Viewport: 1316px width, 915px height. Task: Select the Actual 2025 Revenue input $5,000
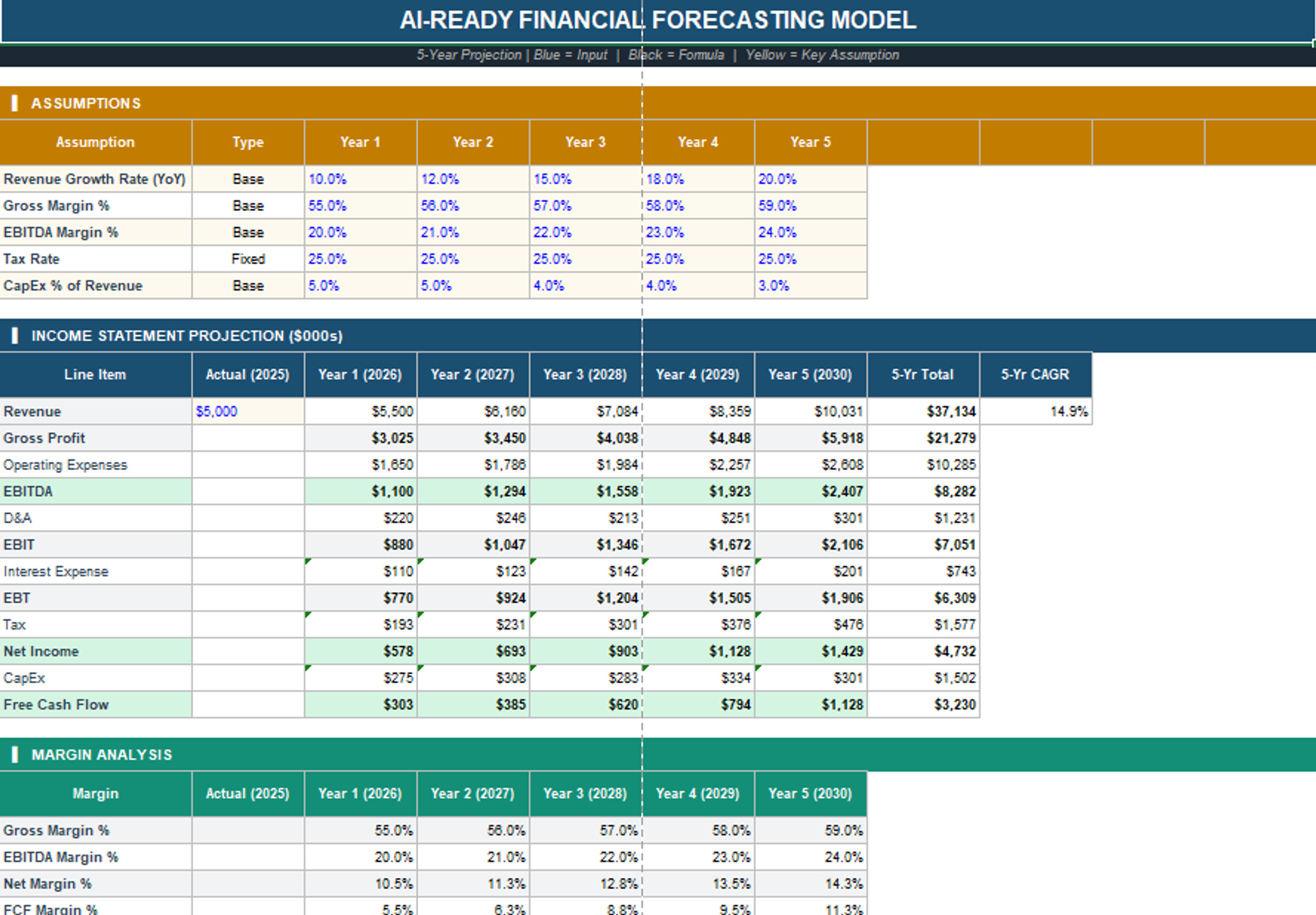248,411
